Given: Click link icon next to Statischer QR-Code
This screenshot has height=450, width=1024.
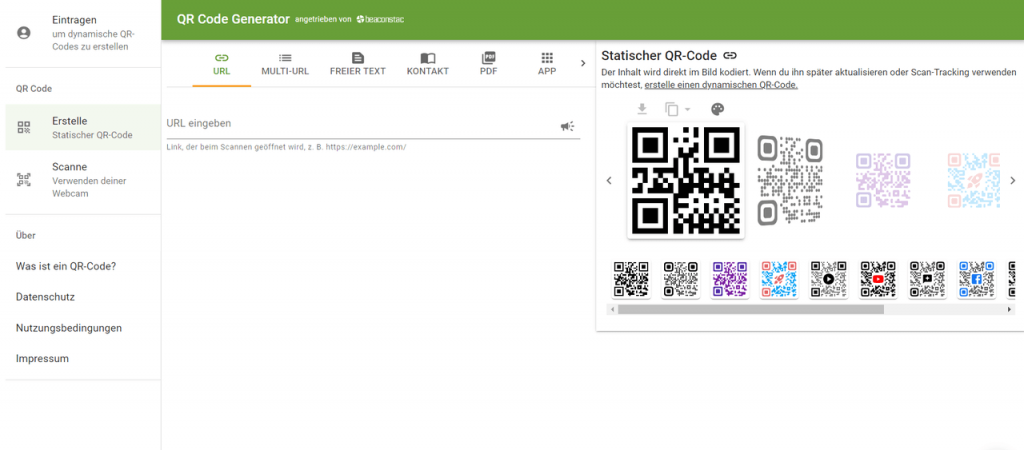Looking at the screenshot, I should pos(730,56).
